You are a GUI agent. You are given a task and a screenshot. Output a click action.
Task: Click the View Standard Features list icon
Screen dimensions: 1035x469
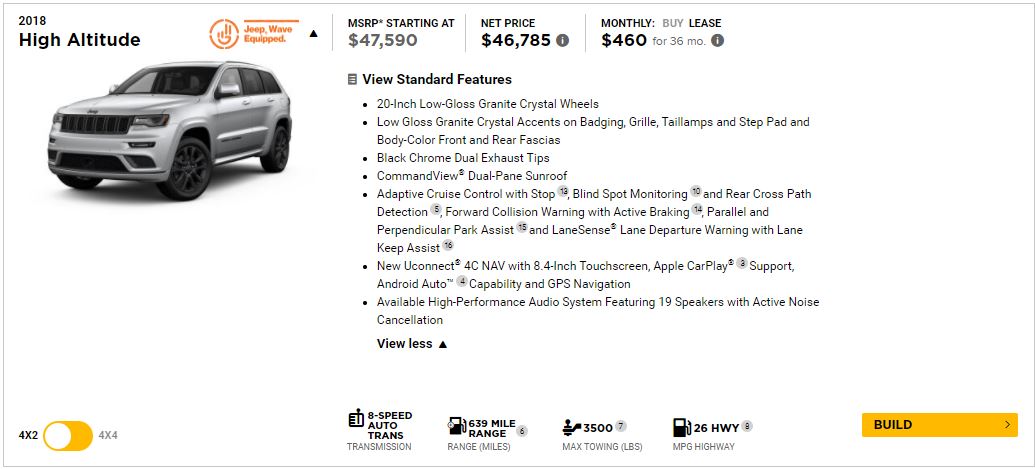click(x=352, y=80)
